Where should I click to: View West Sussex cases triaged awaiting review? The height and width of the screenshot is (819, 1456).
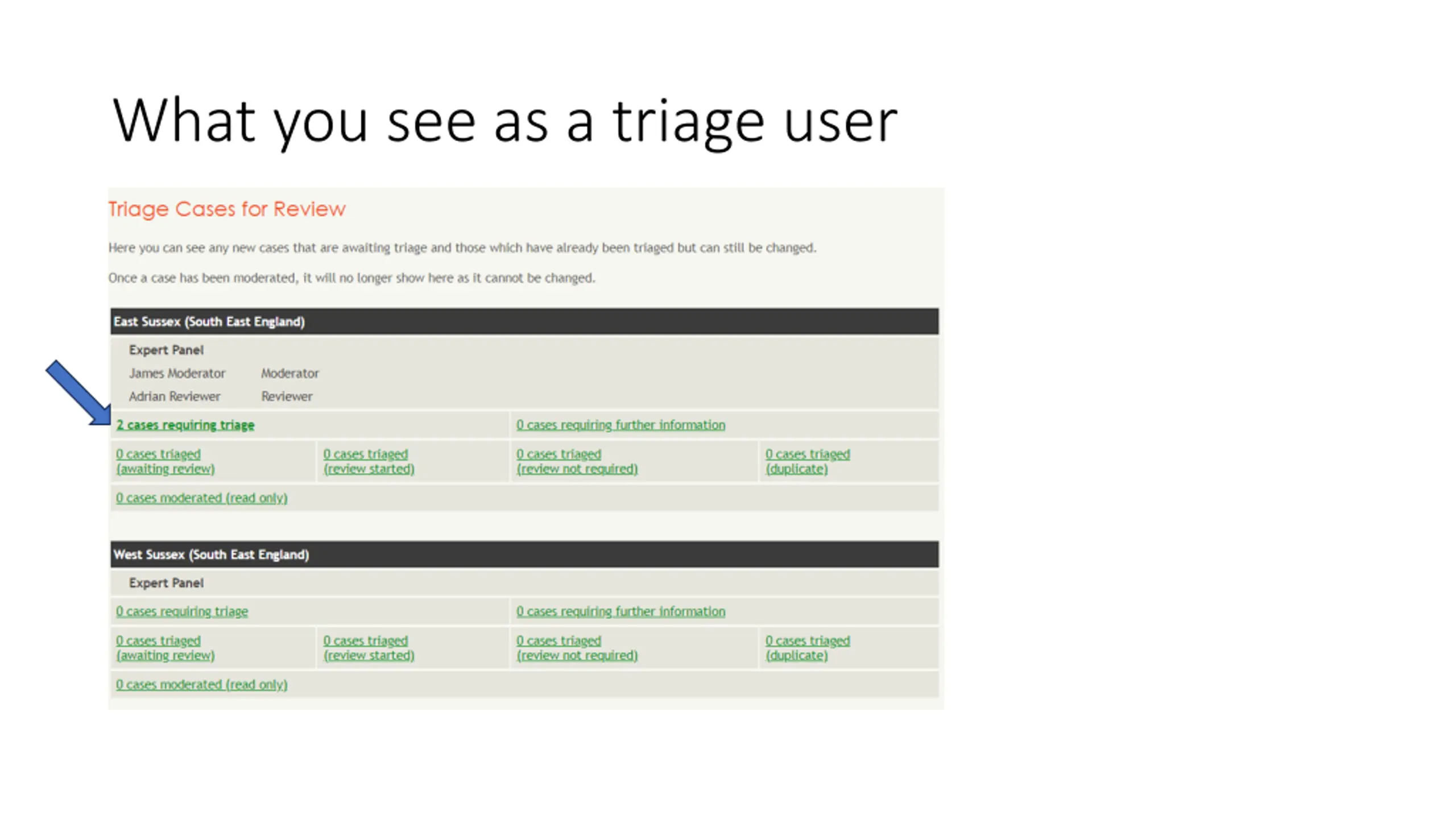pyautogui.click(x=166, y=648)
